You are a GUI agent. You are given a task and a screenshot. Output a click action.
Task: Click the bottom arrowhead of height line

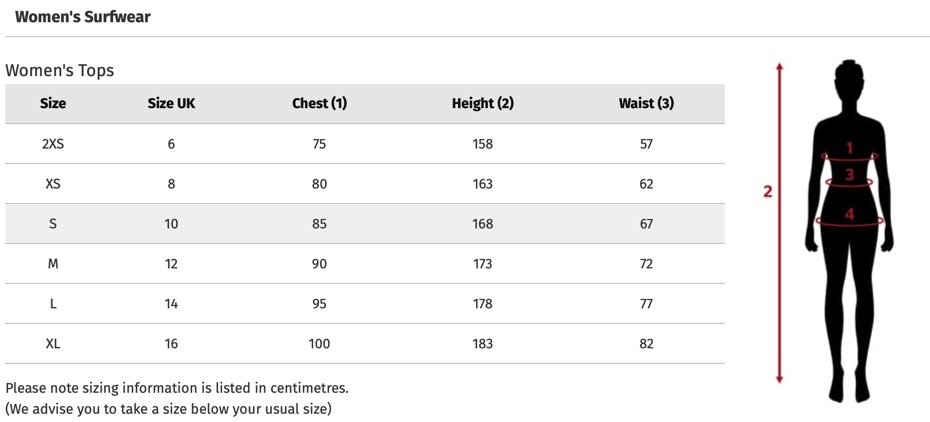779,379
